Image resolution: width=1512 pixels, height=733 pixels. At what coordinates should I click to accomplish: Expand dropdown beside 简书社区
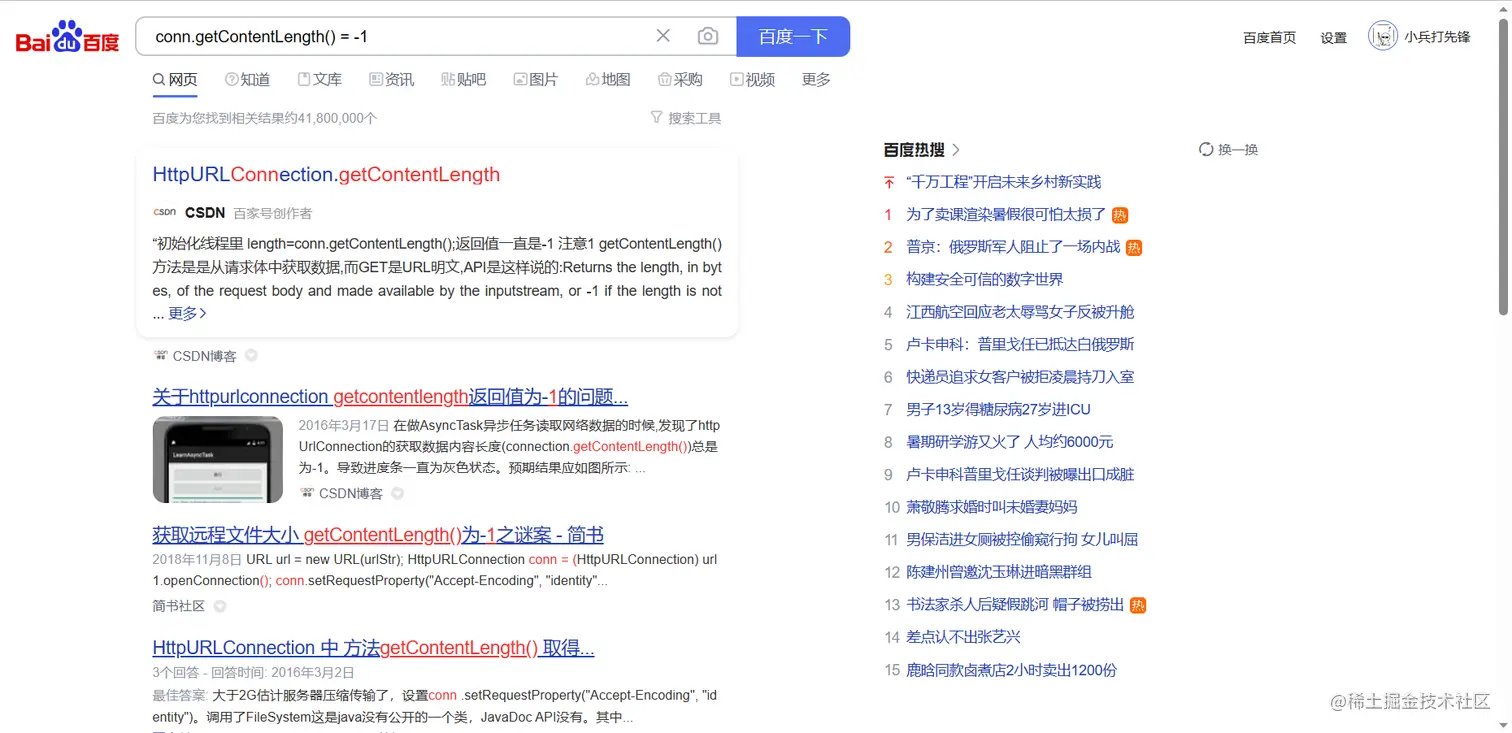click(220, 606)
